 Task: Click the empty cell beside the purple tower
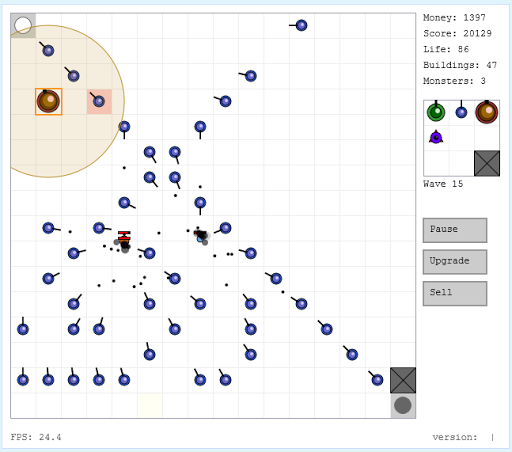click(x=461, y=137)
